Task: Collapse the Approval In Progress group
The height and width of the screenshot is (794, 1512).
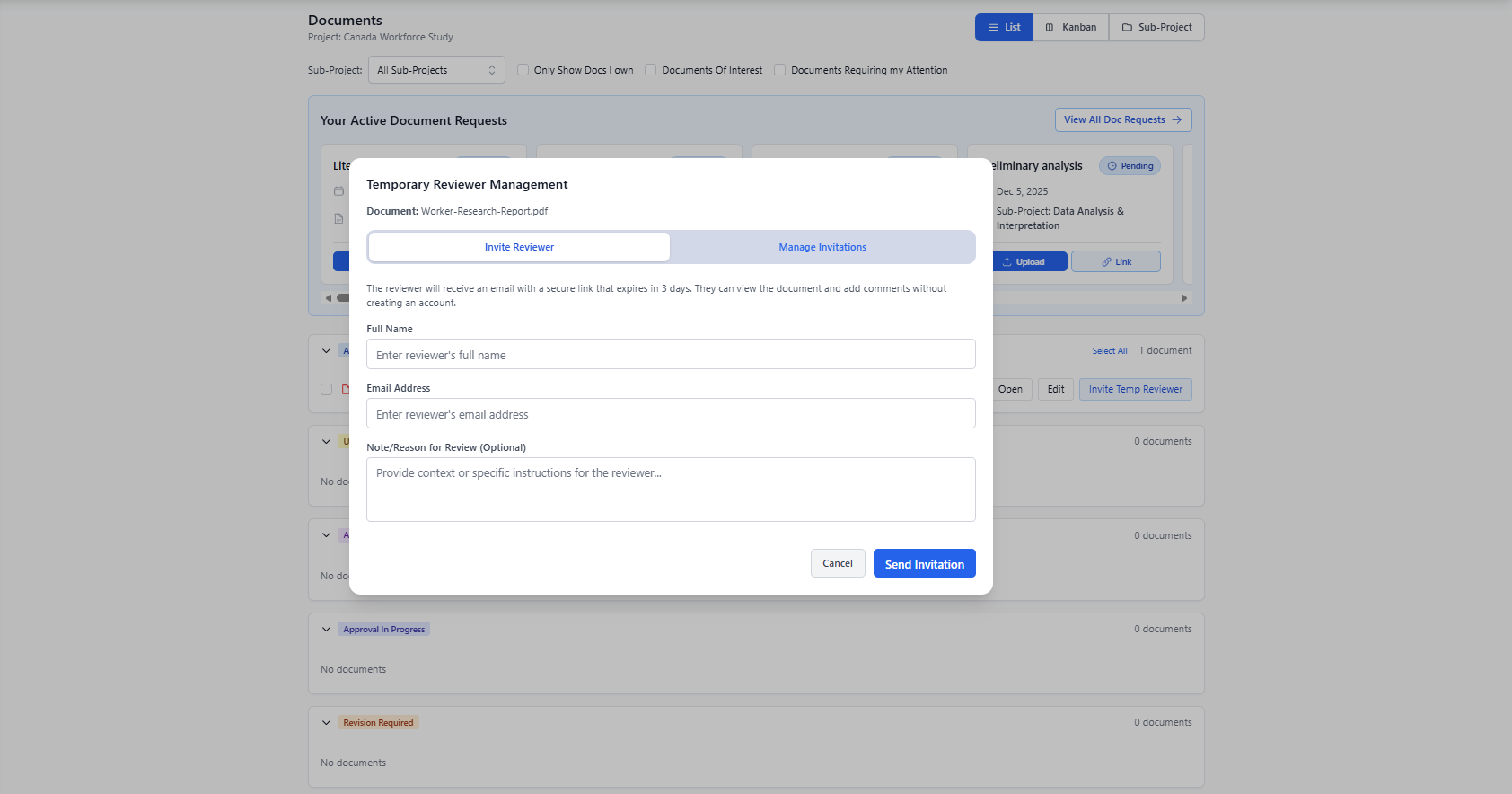Action: tap(326, 629)
